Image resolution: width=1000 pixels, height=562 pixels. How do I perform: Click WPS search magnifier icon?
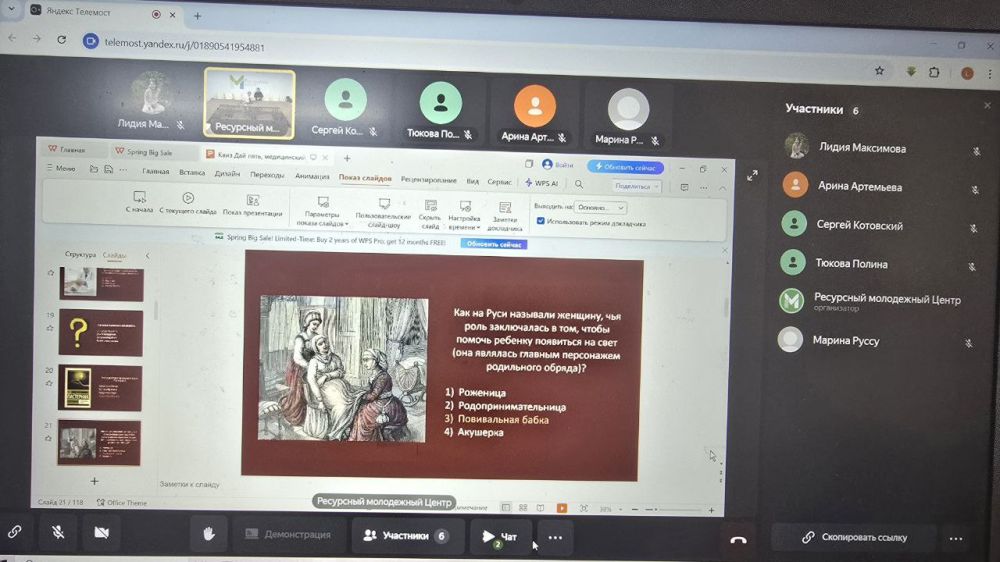[578, 184]
